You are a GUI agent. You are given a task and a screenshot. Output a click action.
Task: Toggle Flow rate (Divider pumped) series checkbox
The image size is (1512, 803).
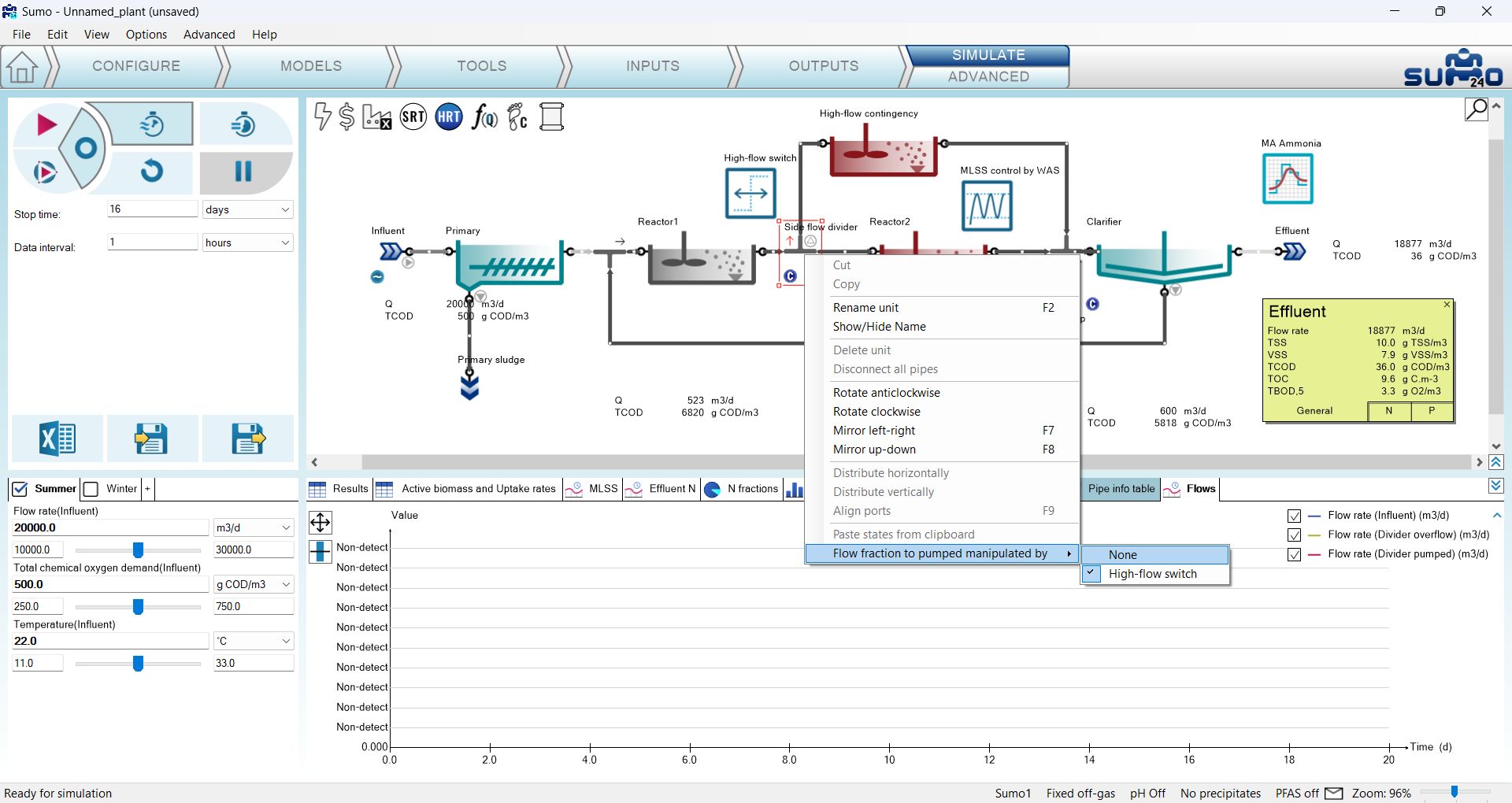[1294, 554]
